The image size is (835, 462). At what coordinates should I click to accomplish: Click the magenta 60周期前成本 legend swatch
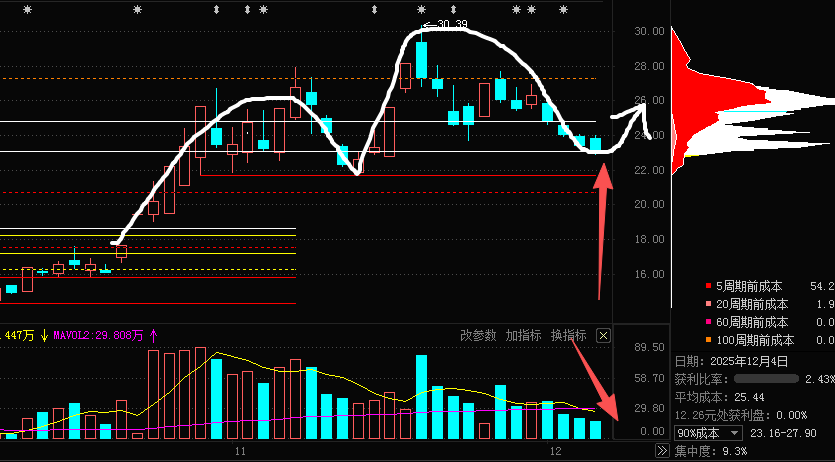click(708, 322)
